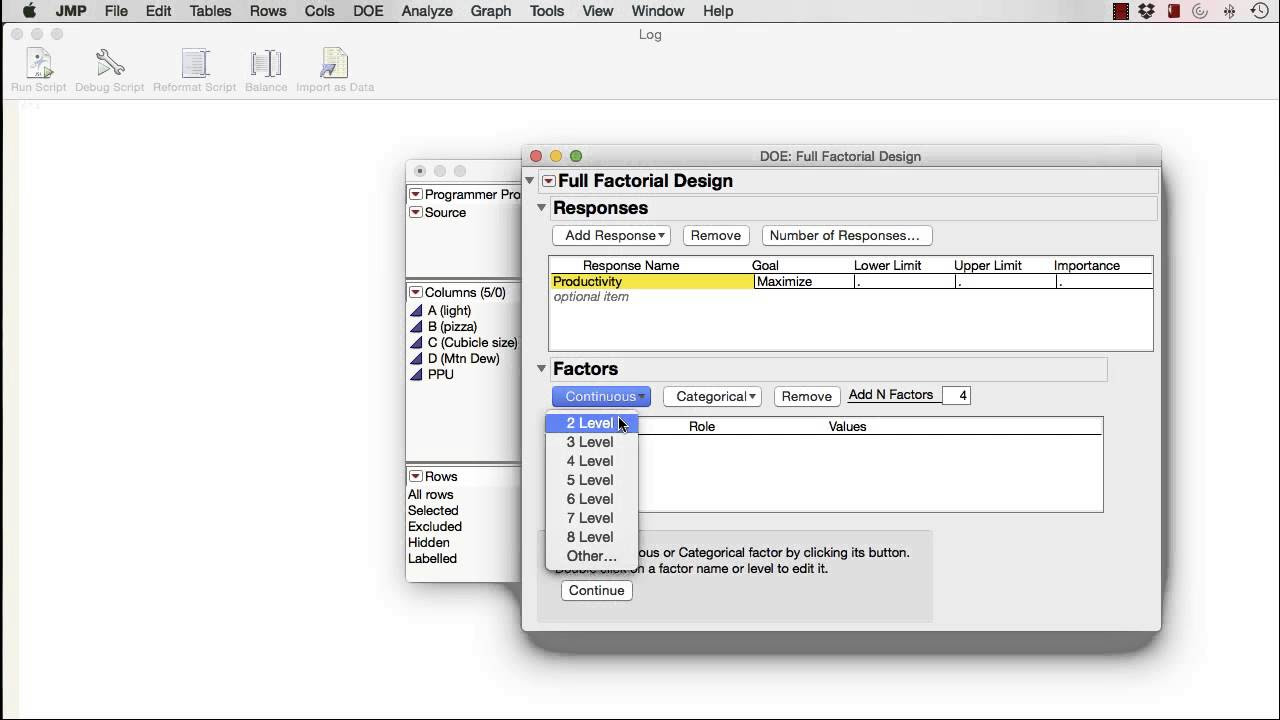Click Selected in Rows panel

[433, 511]
